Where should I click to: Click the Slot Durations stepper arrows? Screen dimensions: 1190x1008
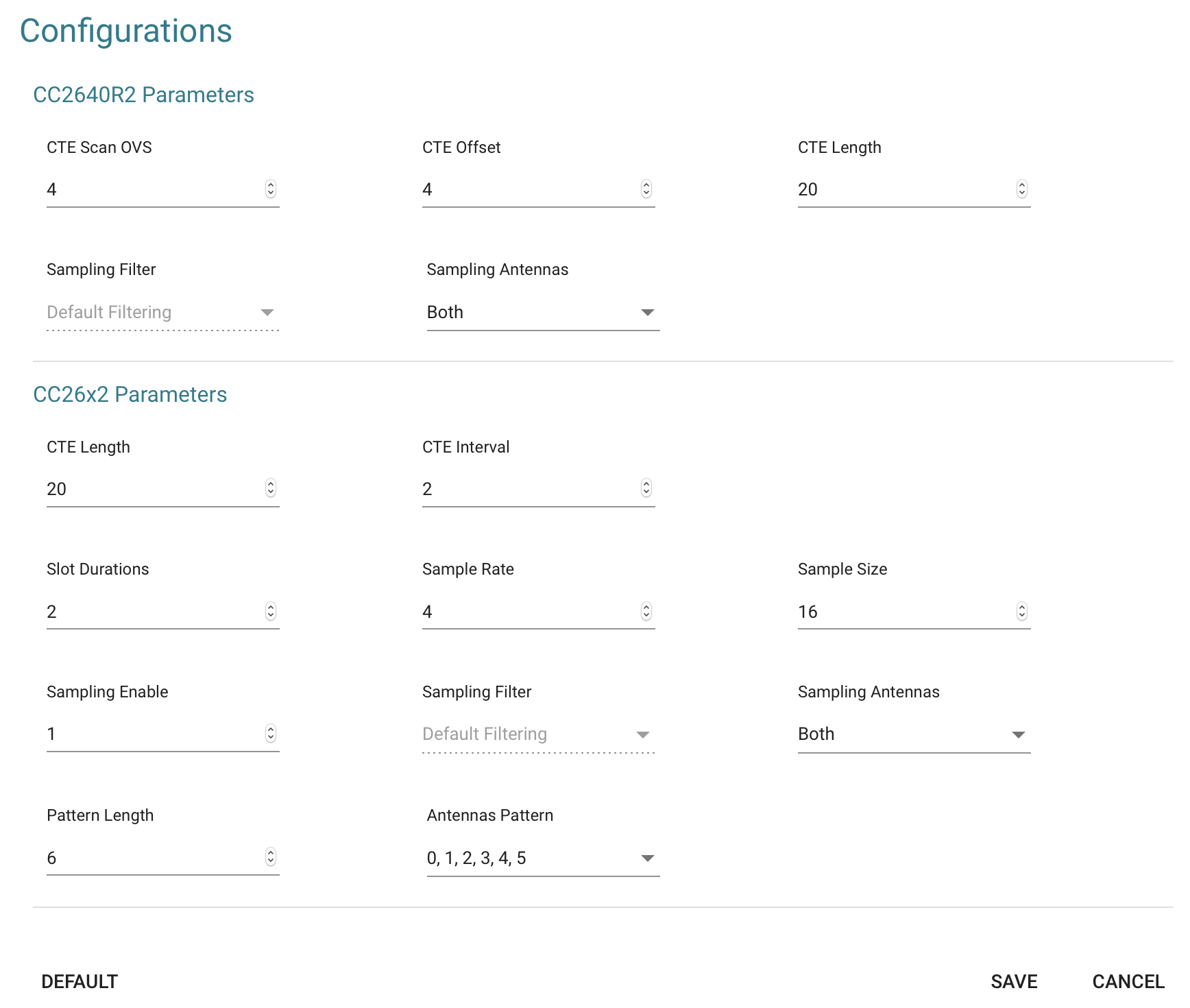271,611
